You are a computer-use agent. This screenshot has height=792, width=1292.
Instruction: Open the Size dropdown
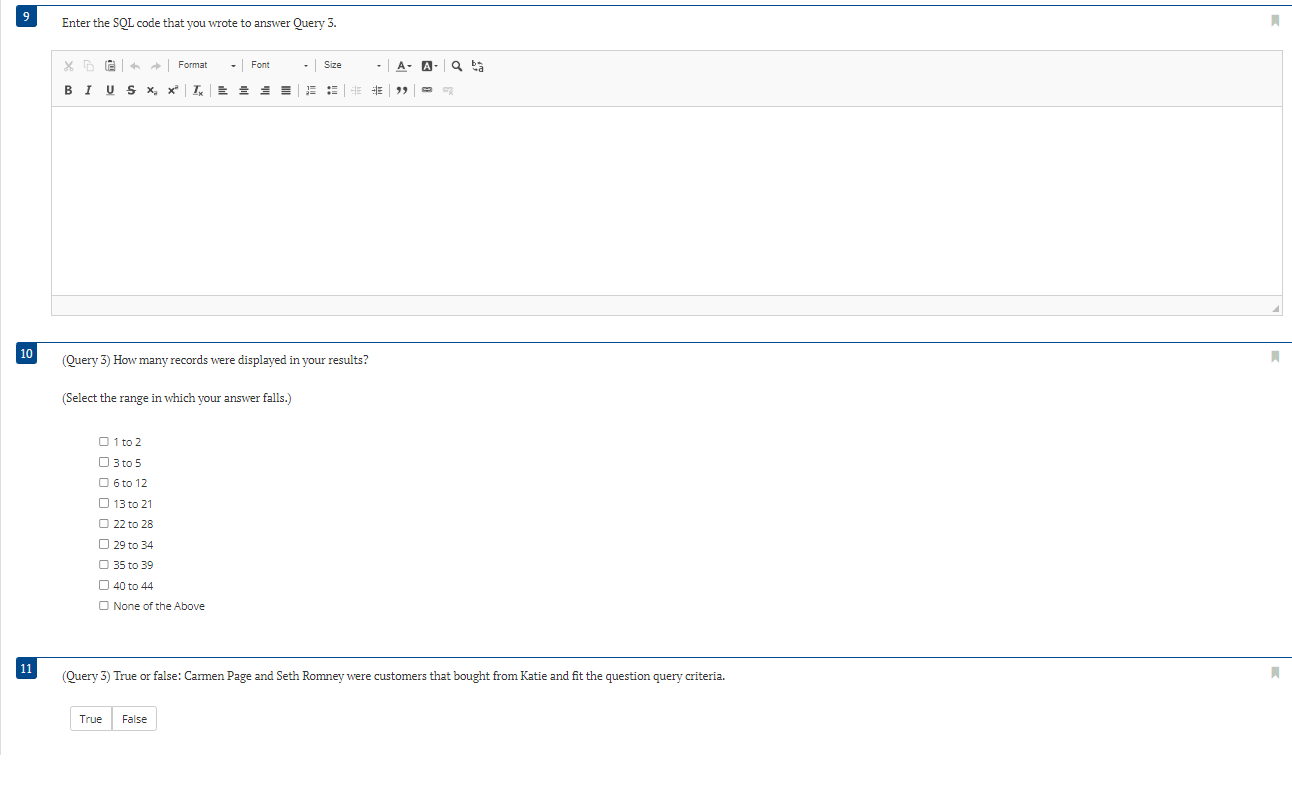[350, 65]
